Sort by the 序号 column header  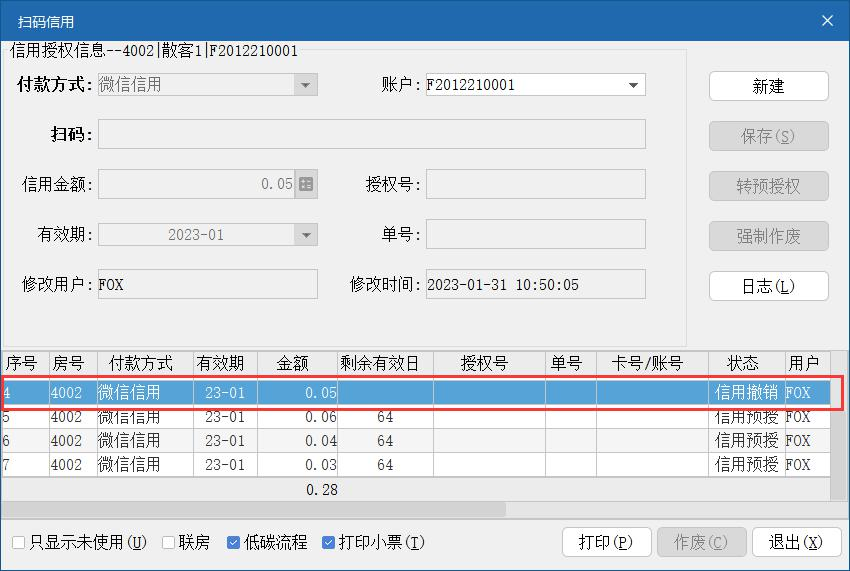tap(25, 363)
